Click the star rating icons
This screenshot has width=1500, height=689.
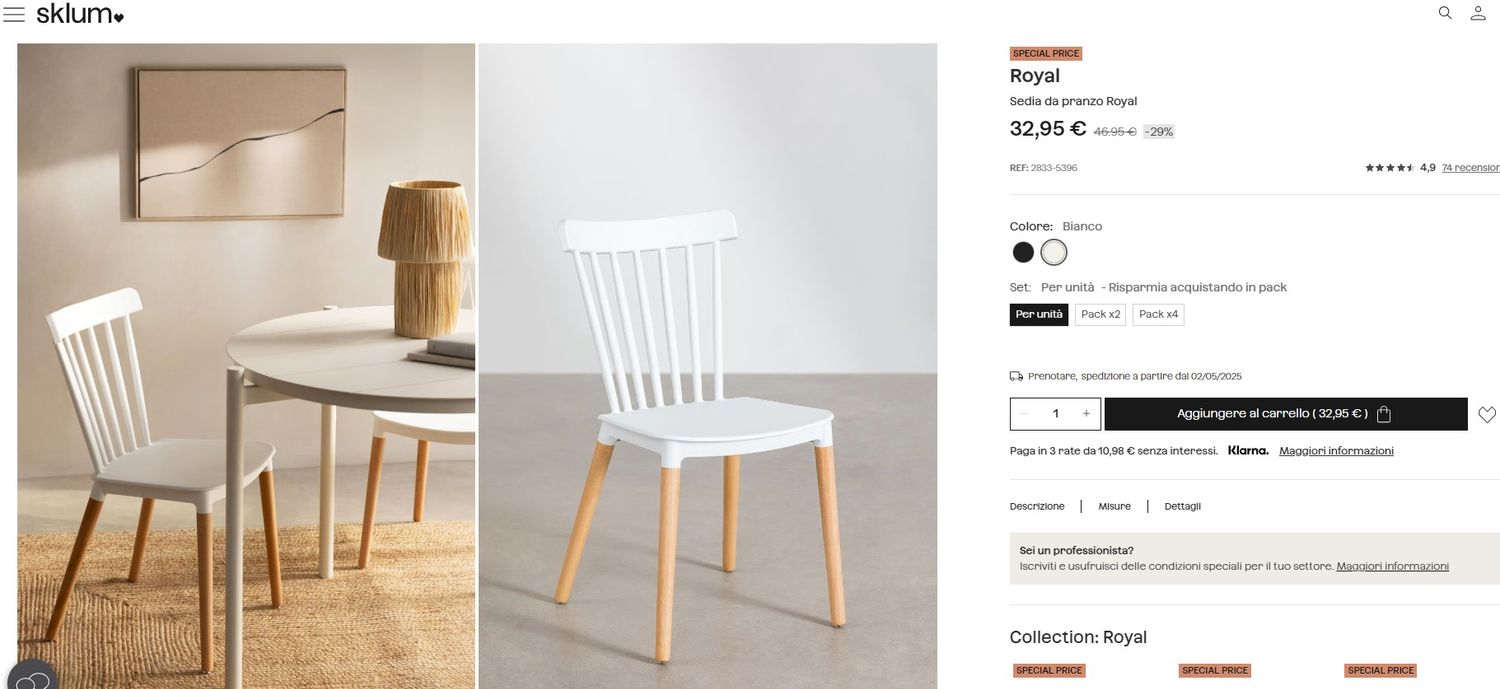click(1390, 168)
